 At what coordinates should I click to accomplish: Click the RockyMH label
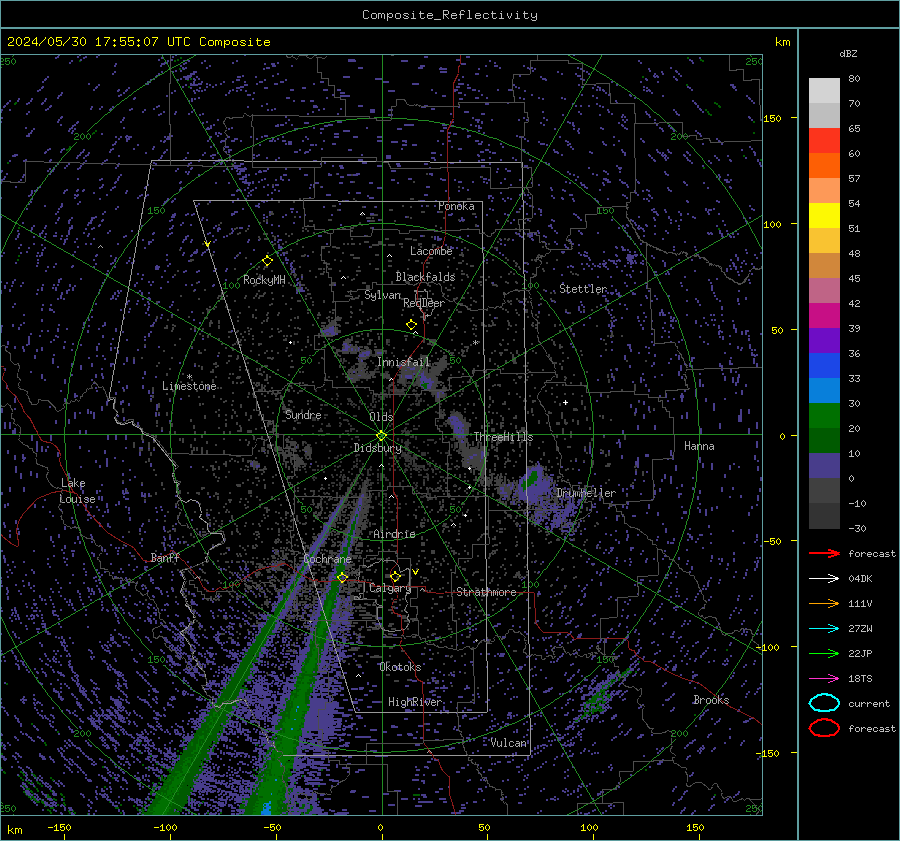[x=264, y=280]
